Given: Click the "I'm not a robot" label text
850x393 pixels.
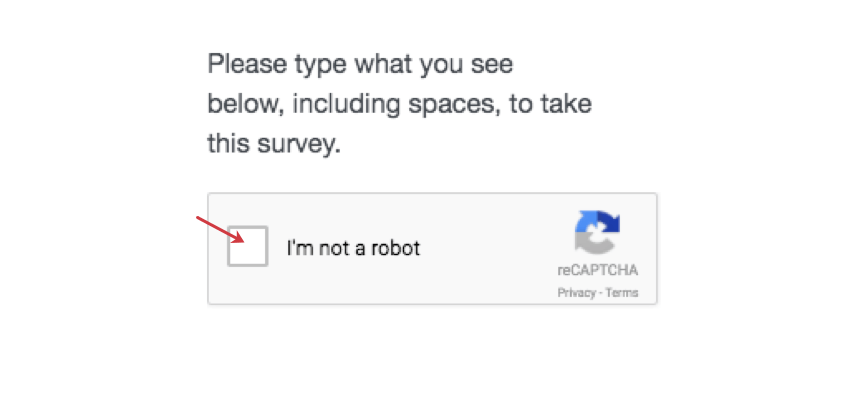Looking at the screenshot, I should (x=353, y=248).
